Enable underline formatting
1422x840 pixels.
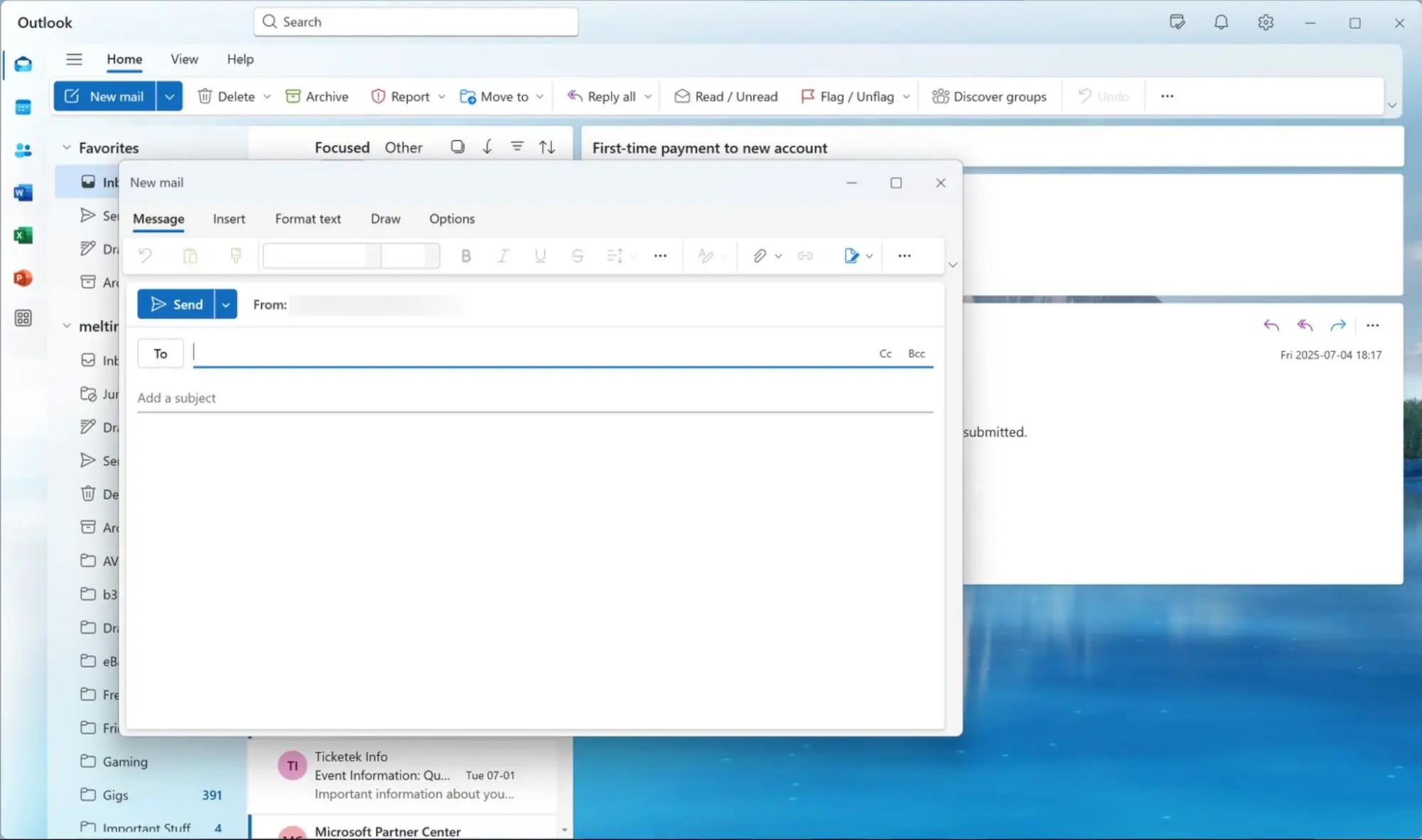[x=540, y=255]
